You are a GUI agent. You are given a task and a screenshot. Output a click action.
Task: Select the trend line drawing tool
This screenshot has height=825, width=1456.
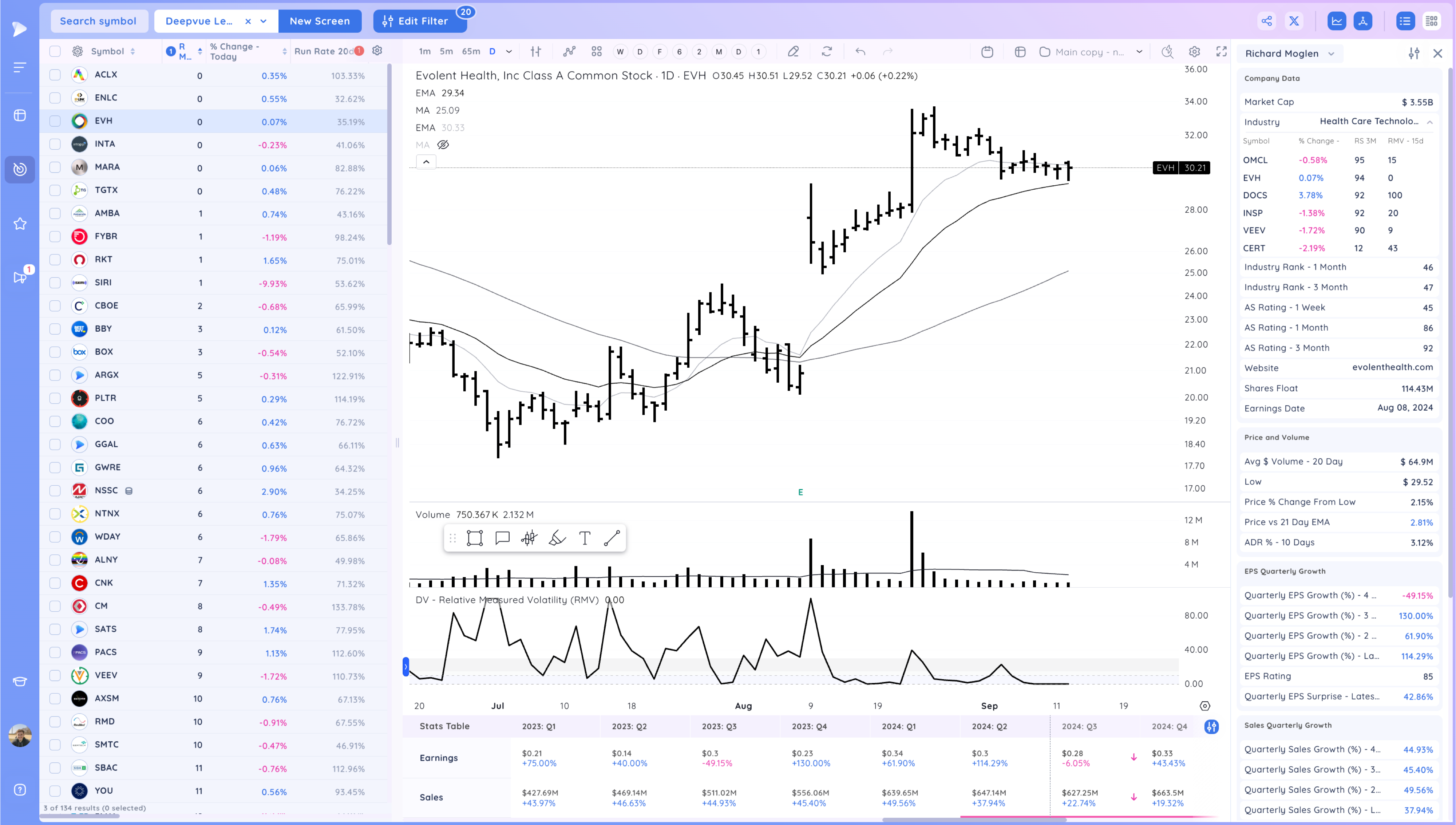coord(612,538)
